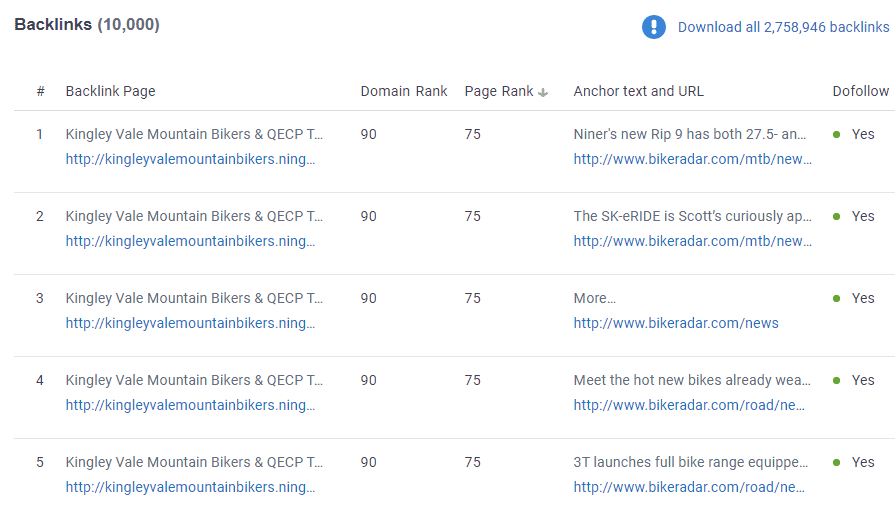Click green Dofollow dot in row 1
895x510 pixels.
click(836, 134)
